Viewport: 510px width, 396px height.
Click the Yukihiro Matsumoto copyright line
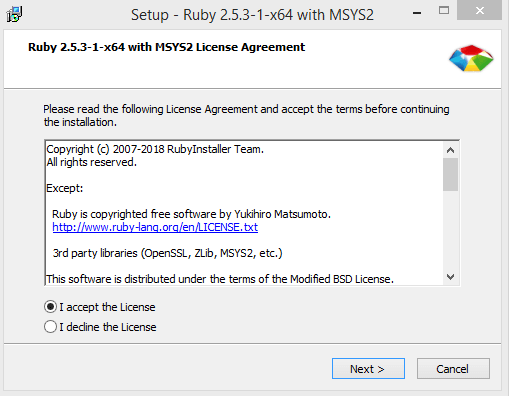(x=191, y=214)
